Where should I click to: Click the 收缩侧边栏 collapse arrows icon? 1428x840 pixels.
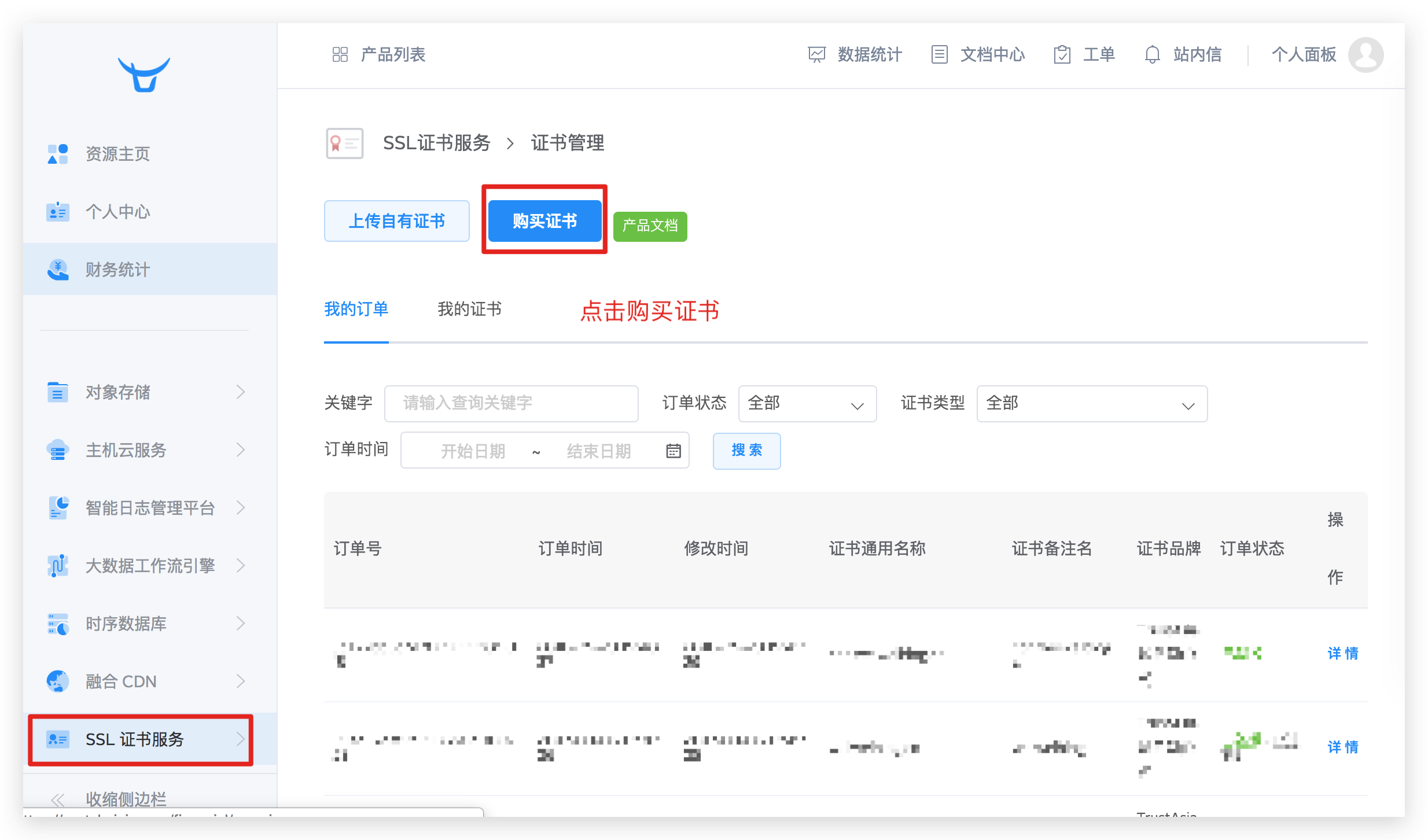[57, 800]
